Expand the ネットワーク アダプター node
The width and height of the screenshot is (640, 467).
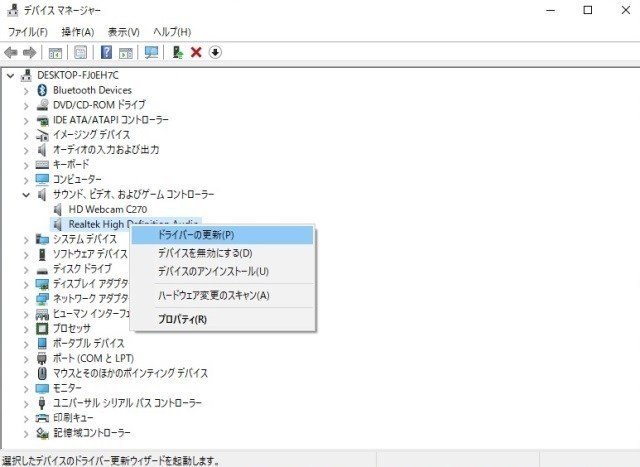tap(27, 299)
